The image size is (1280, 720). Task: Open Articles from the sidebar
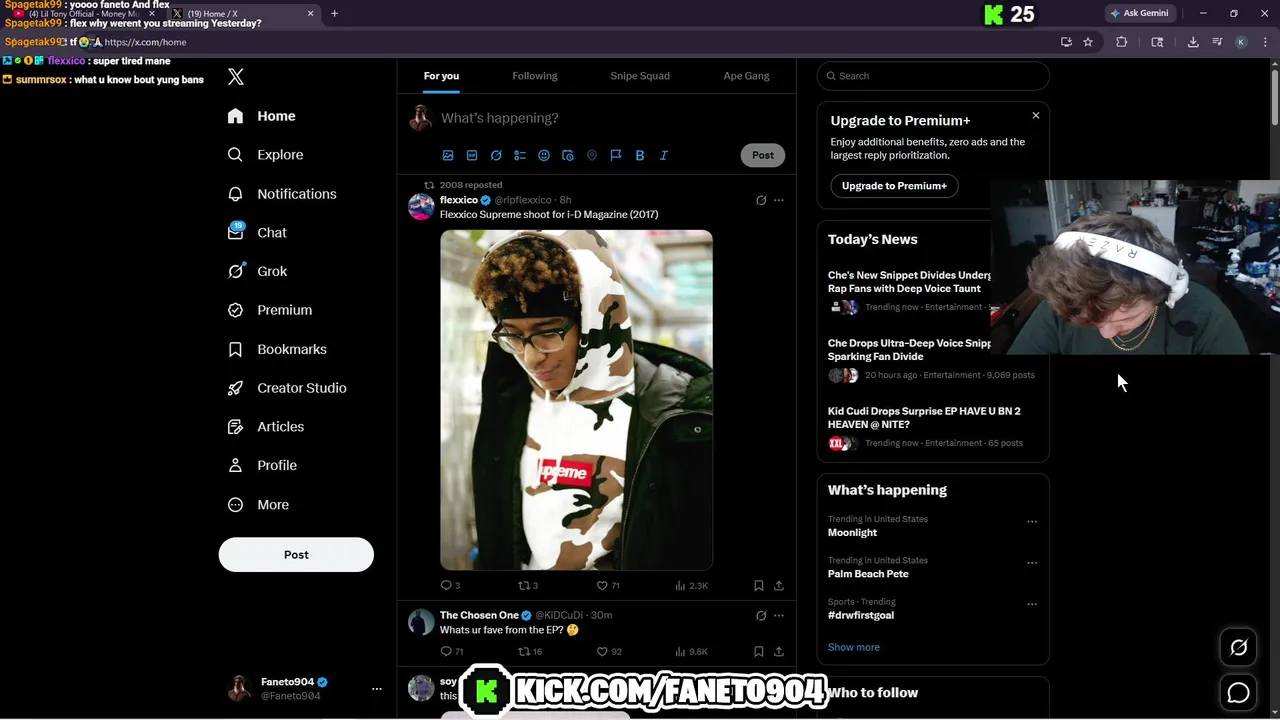click(x=266, y=427)
